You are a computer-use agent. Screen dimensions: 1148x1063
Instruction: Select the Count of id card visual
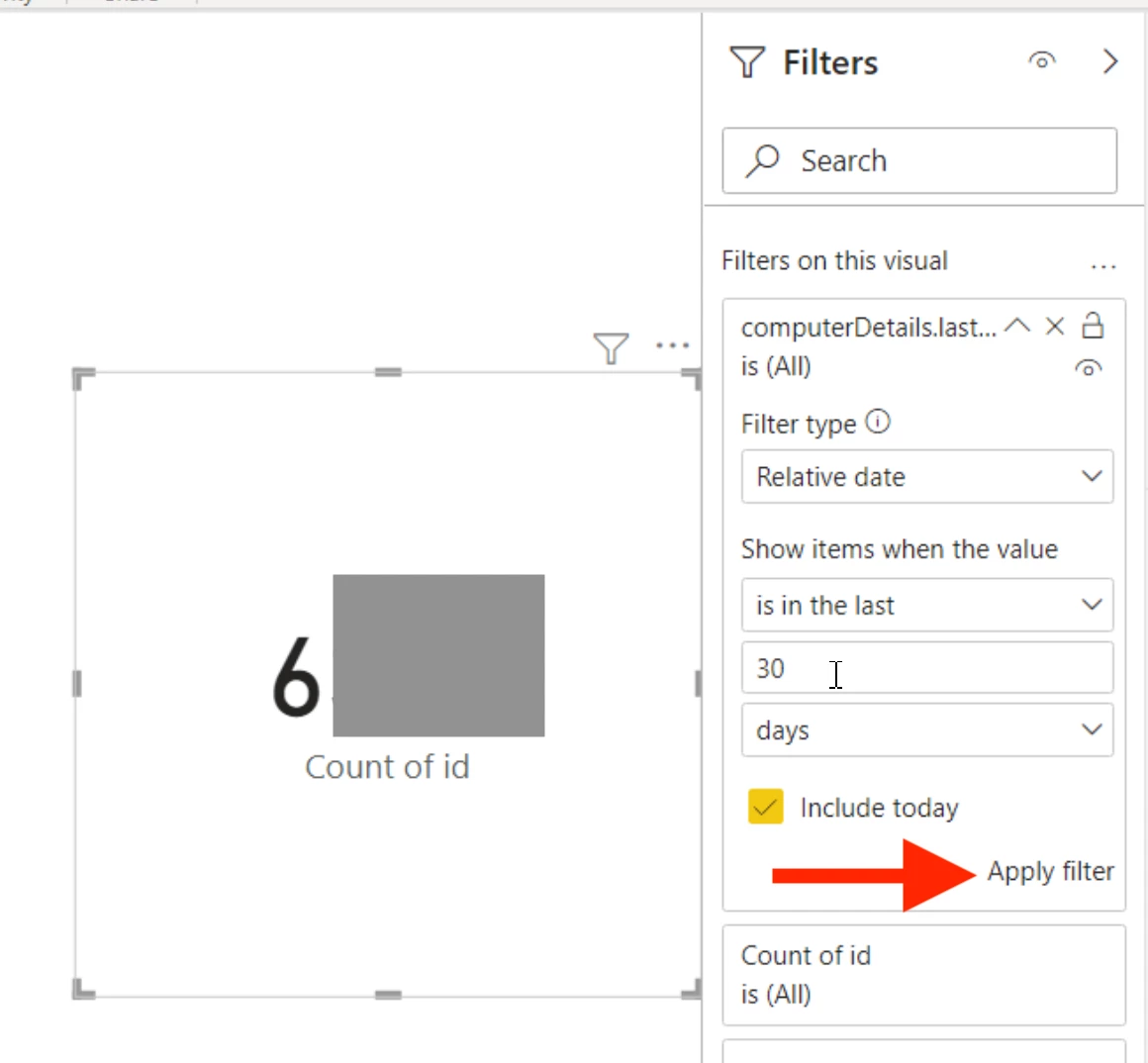coord(387,684)
